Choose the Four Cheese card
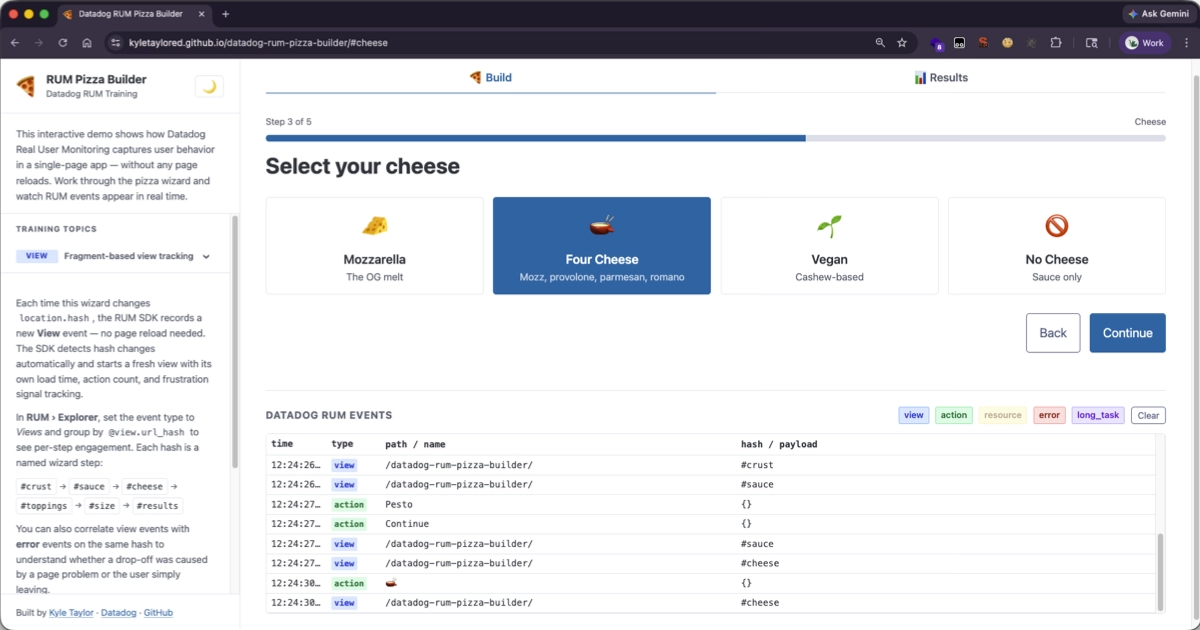 click(x=602, y=245)
